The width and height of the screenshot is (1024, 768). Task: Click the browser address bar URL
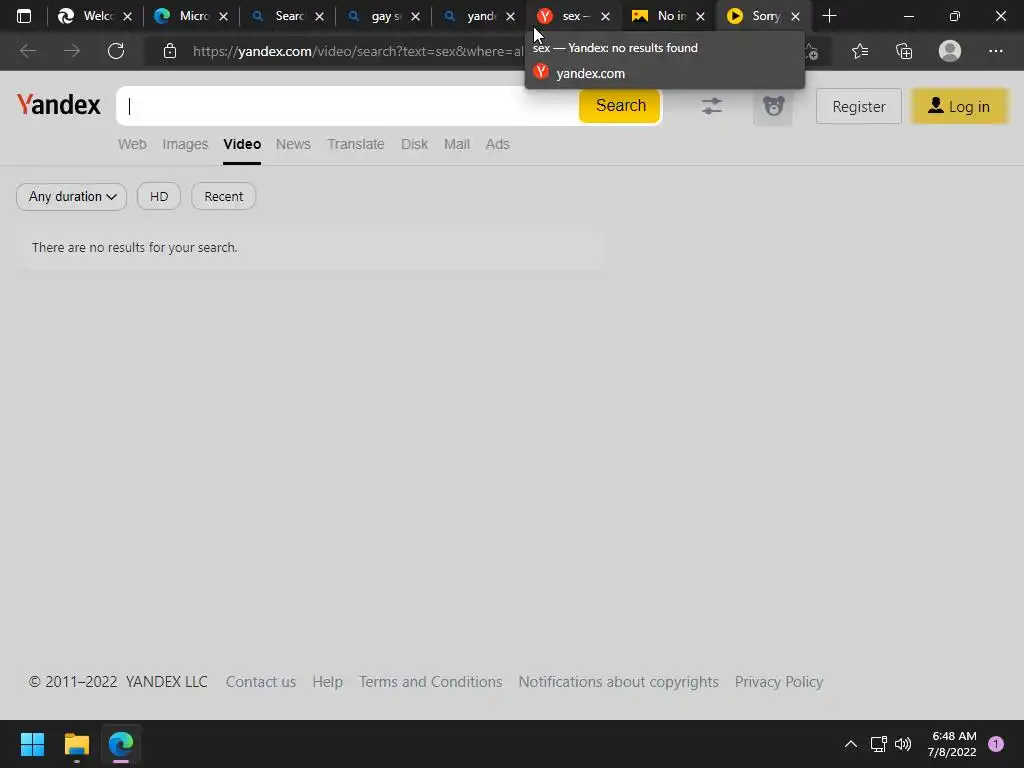click(358, 51)
